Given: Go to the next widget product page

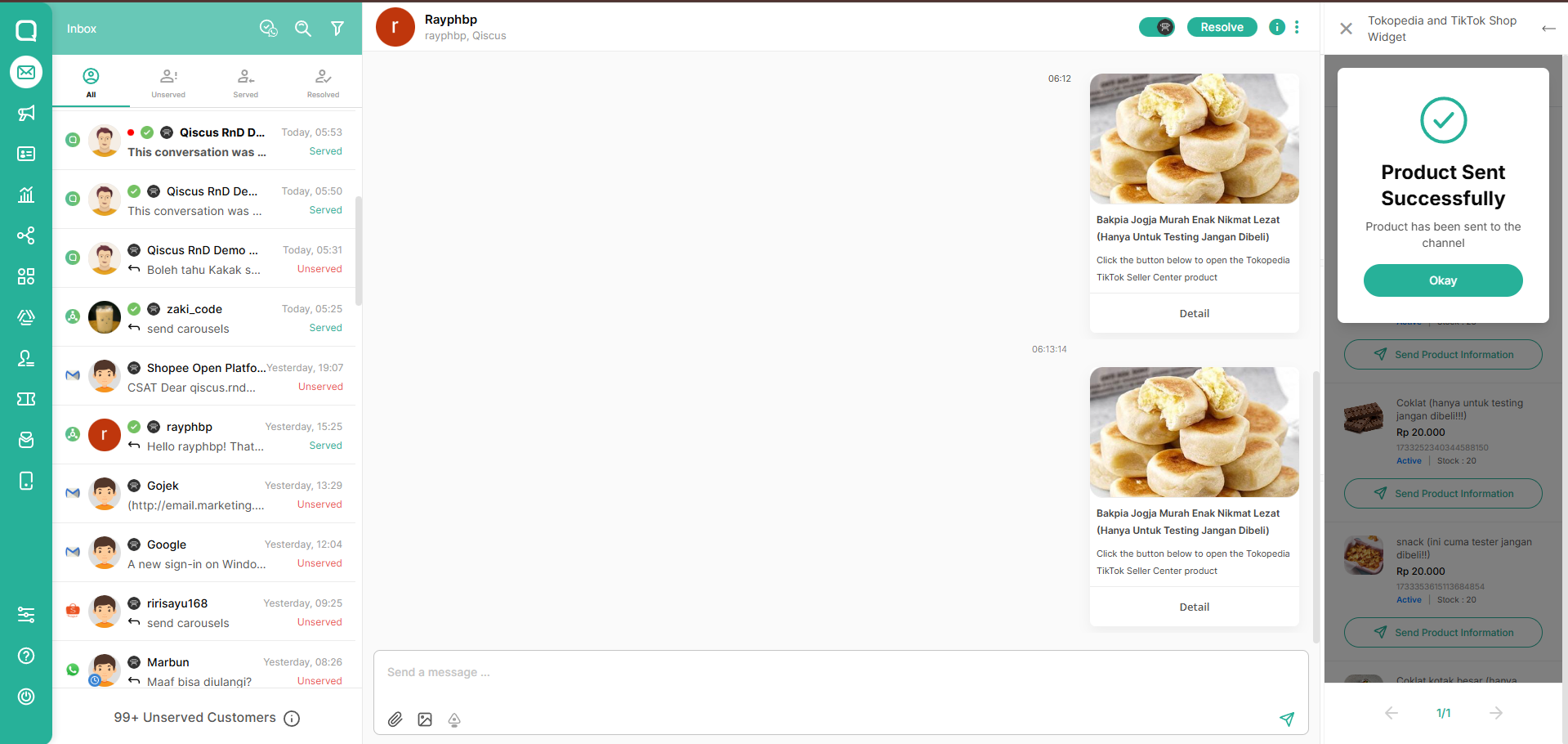Looking at the screenshot, I should (x=1496, y=713).
